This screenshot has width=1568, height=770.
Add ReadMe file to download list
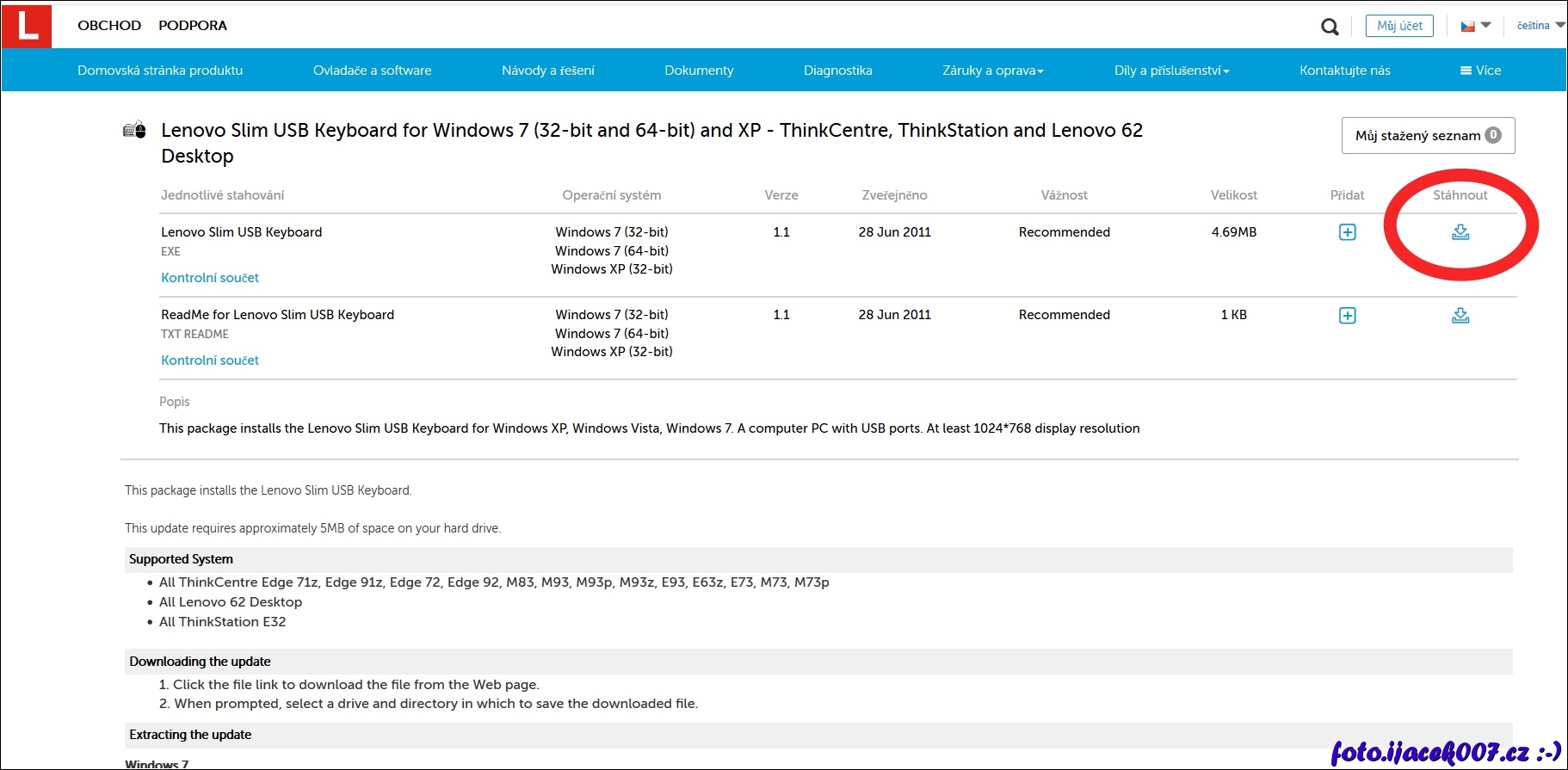click(x=1347, y=316)
